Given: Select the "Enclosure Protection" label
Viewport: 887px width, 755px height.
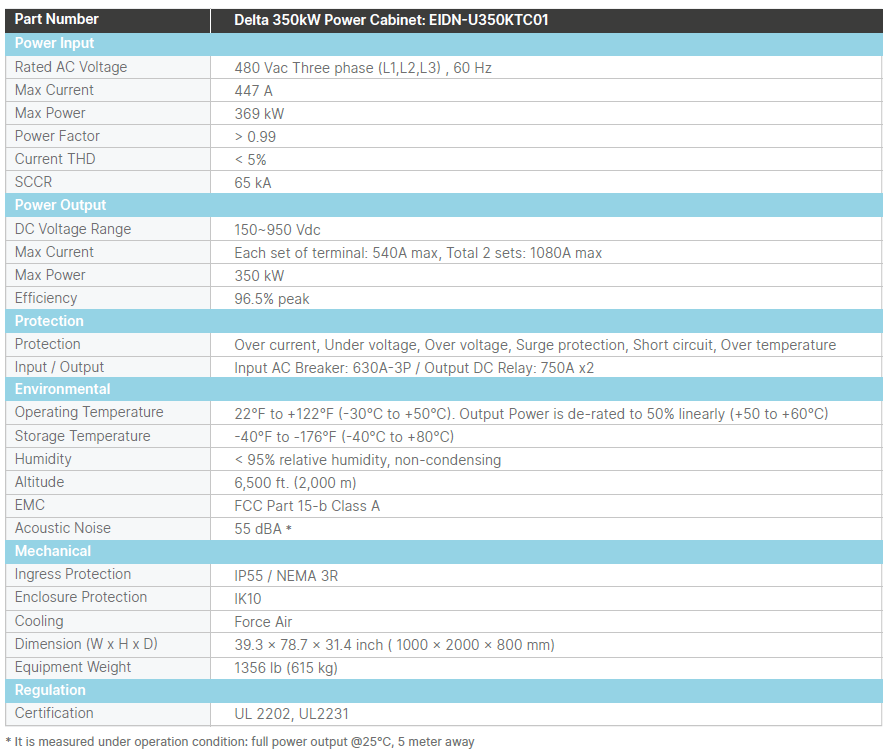Looking at the screenshot, I should pyautogui.click(x=81, y=597).
